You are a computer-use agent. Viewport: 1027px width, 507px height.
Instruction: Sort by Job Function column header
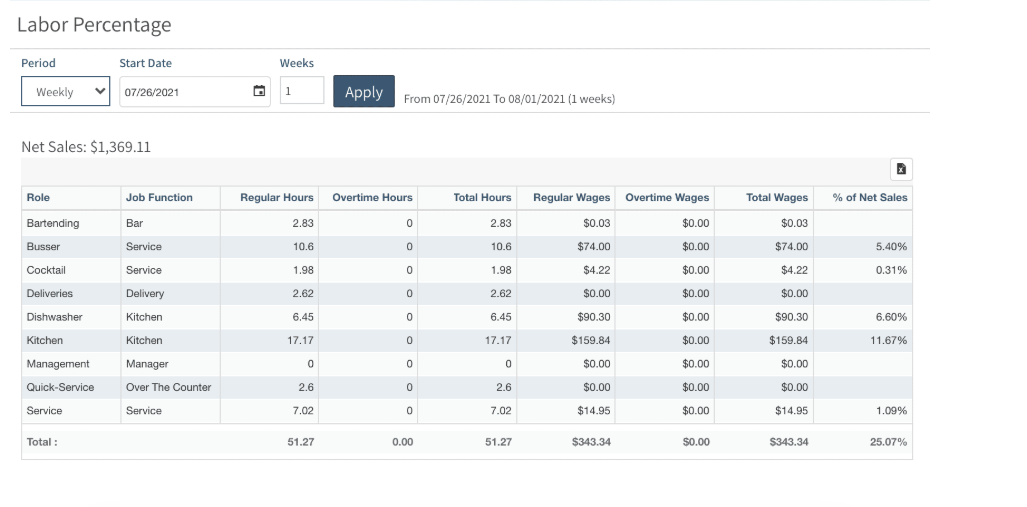point(159,198)
